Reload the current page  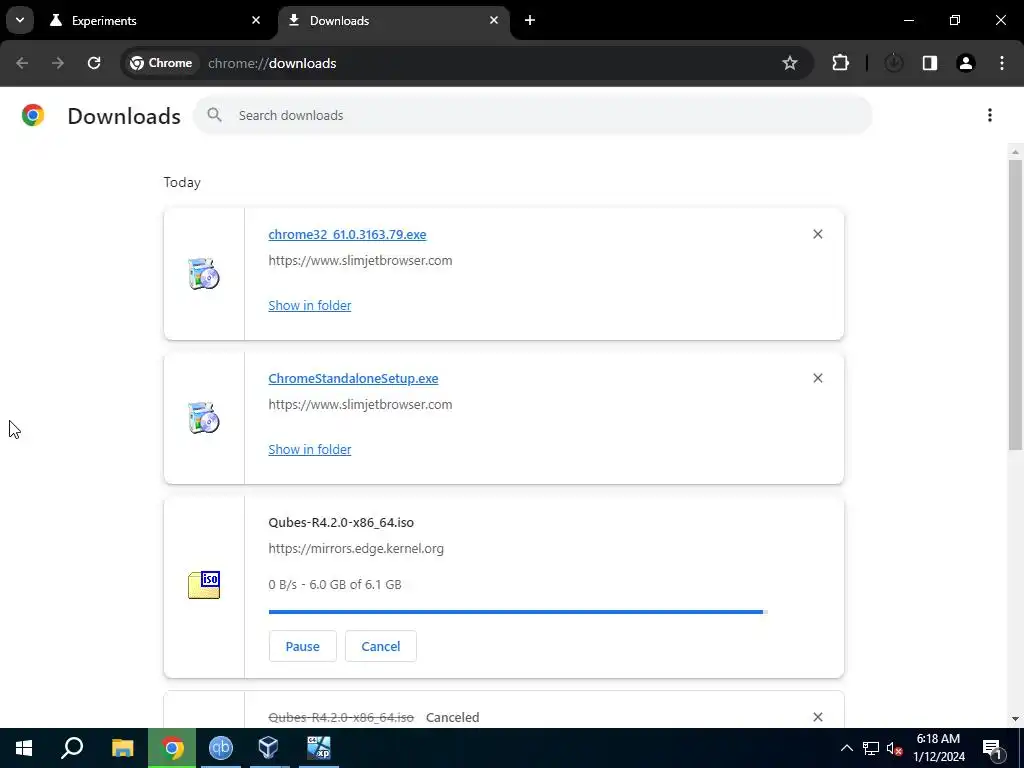(x=94, y=63)
